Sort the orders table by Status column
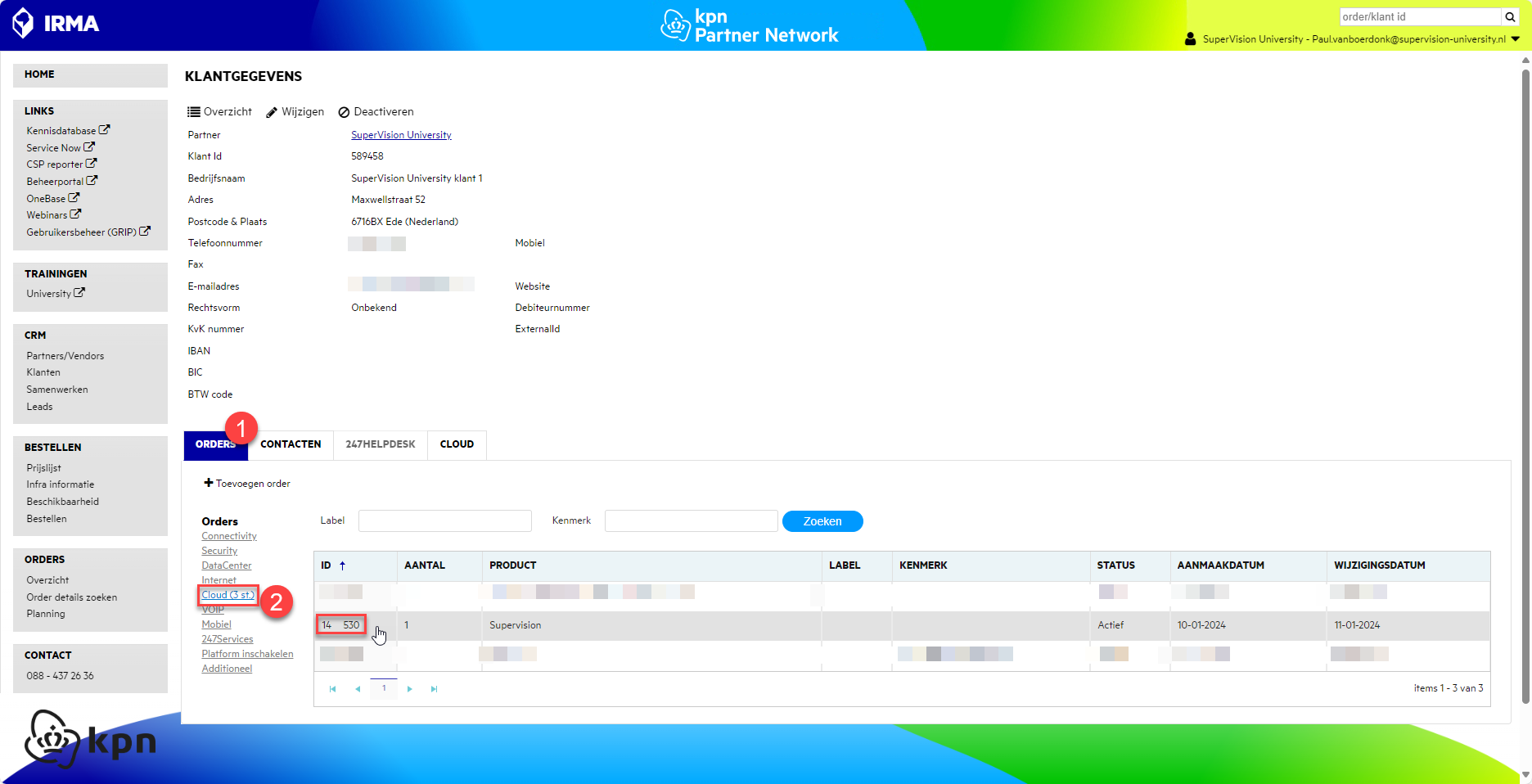This screenshot has width=1532, height=784. (1115, 565)
